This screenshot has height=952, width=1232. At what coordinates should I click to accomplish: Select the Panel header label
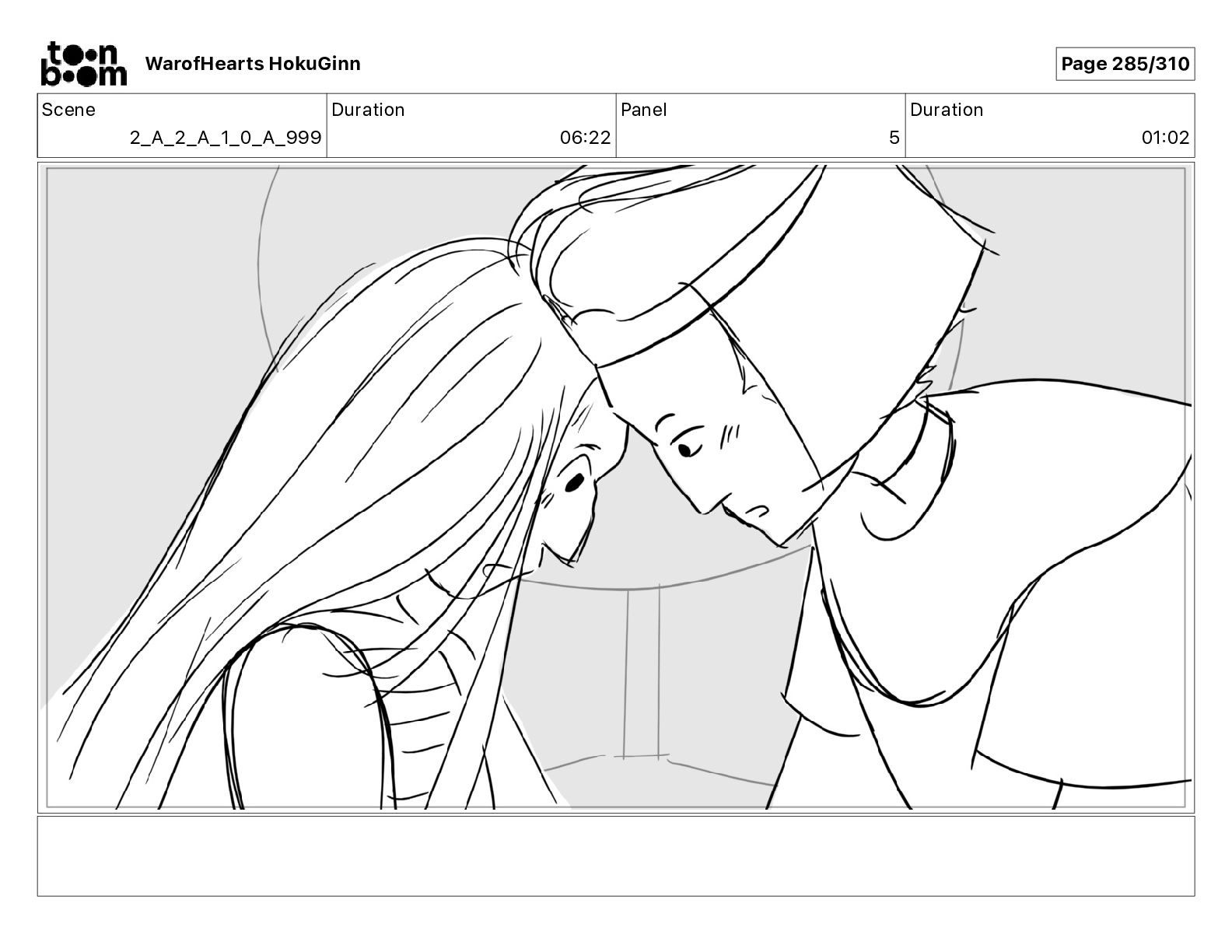point(644,110)
